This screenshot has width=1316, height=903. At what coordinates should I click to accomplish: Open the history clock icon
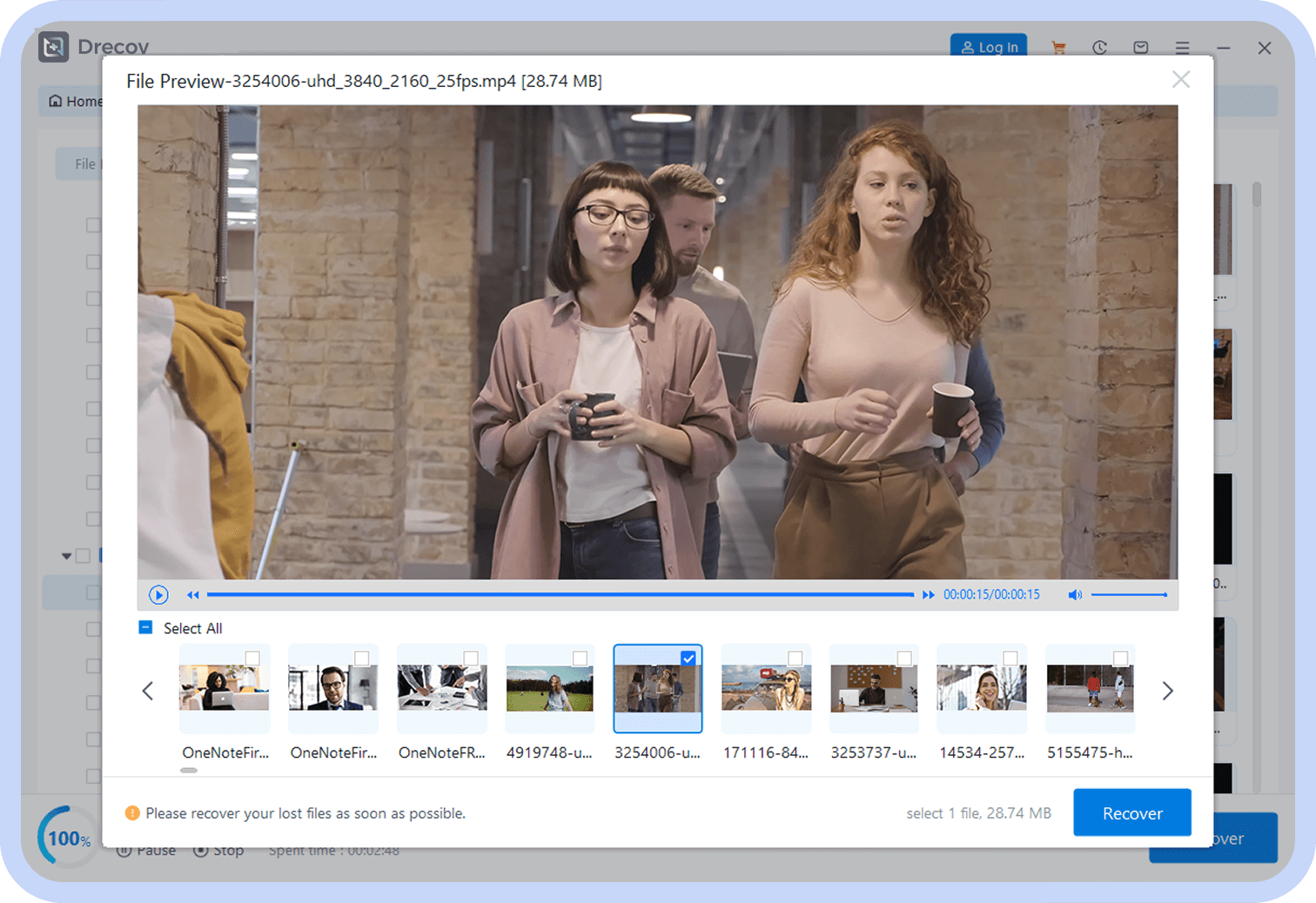coord(1099,48)
